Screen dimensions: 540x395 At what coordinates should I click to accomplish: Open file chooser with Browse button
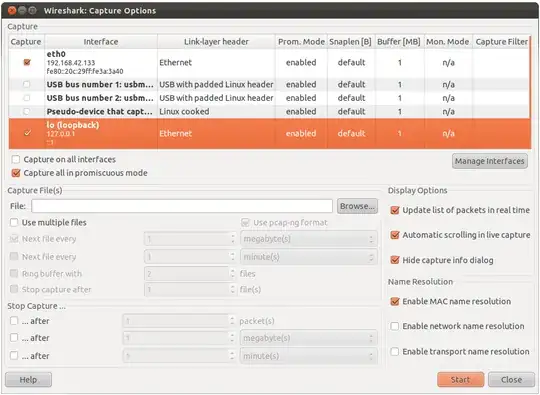[357, 206]
